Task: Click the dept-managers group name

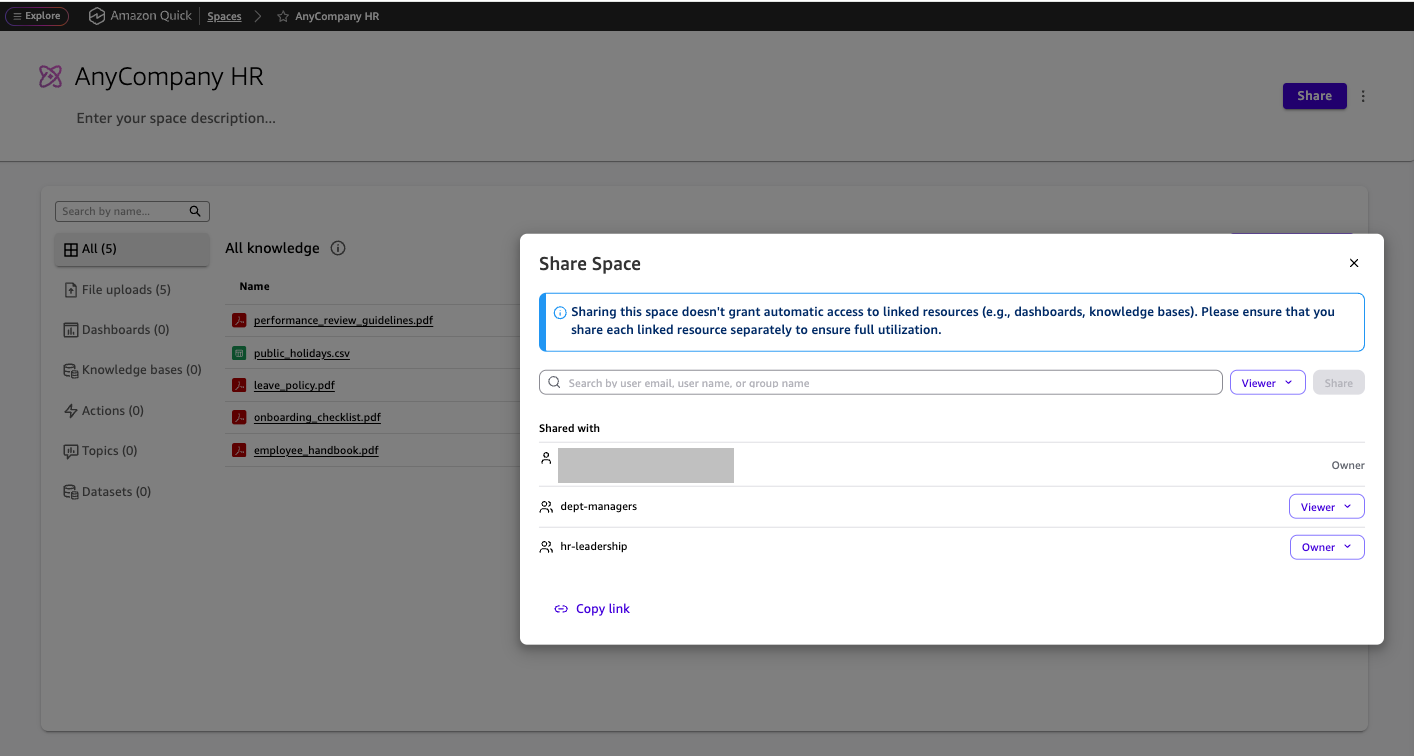Action: coord(598,506)
